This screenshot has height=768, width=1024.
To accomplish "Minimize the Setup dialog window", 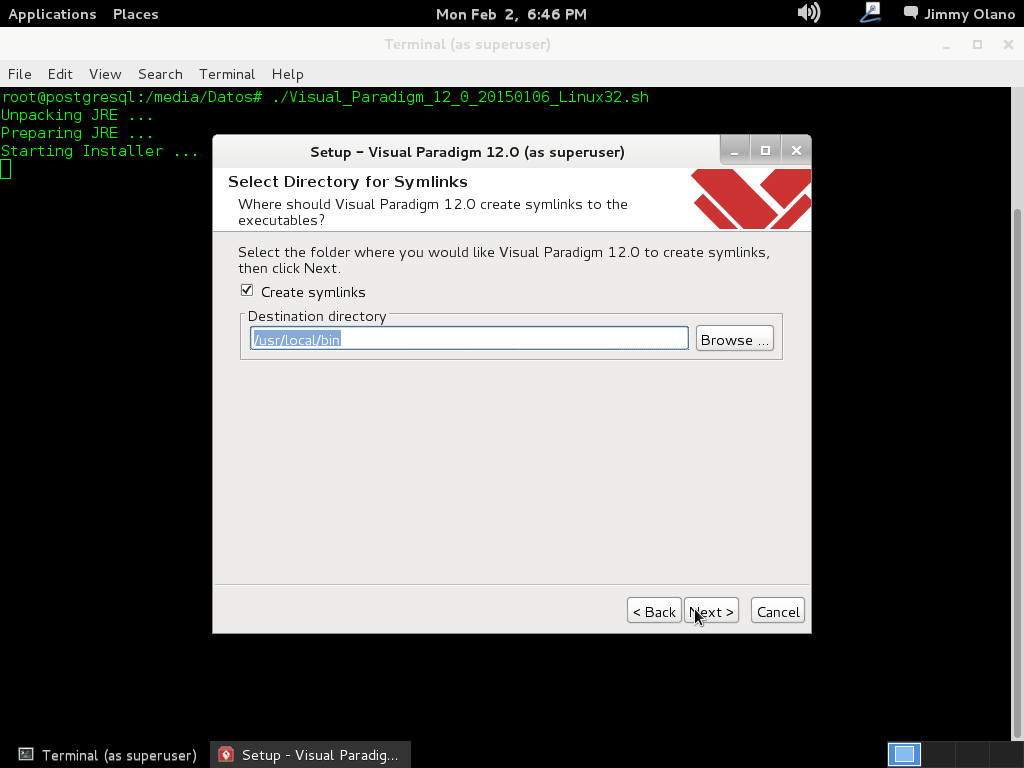I will [x=735, y=151].
